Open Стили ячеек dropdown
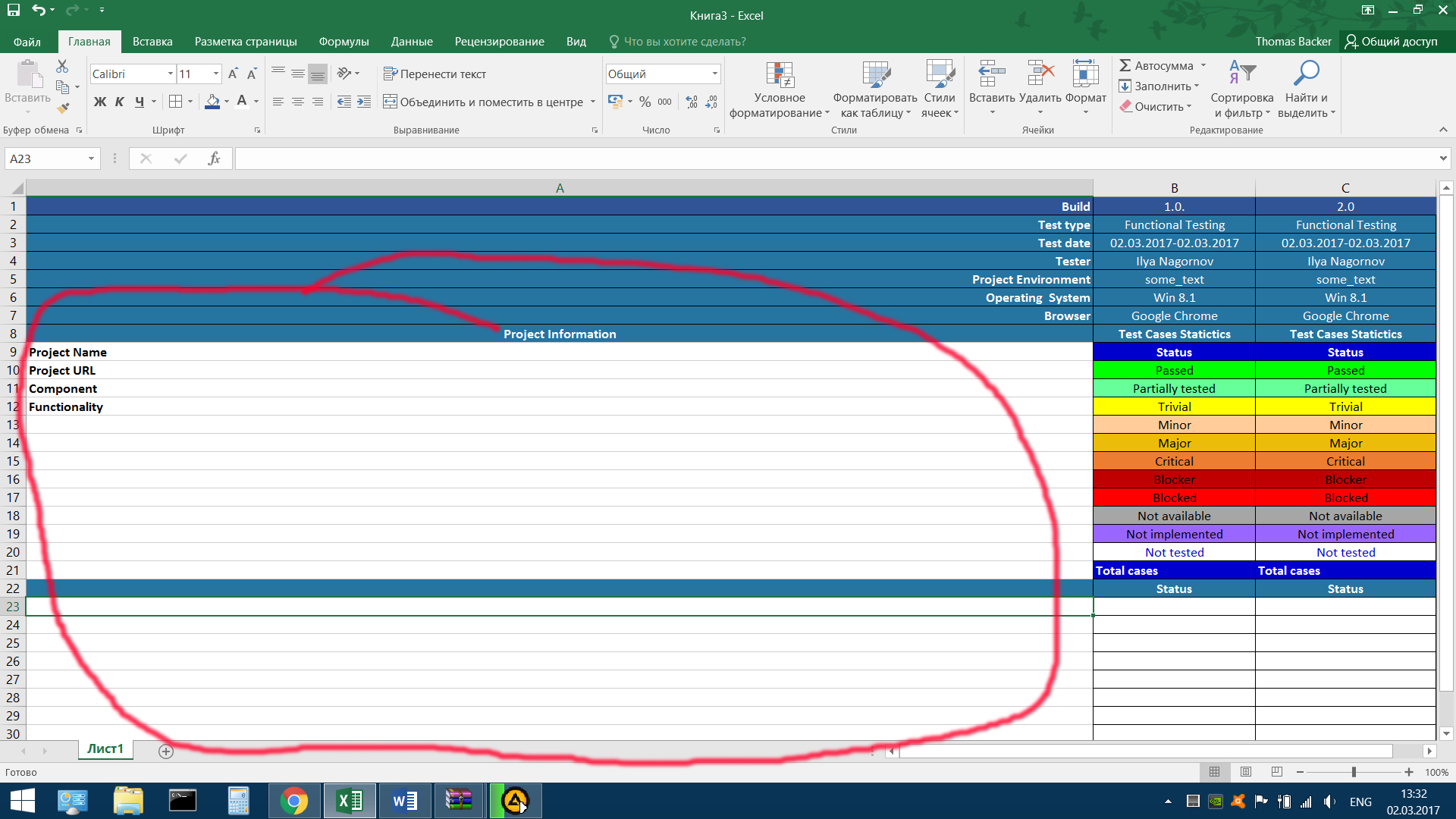Viewport: 1456px width, 819px height. [x=940, y=89]
